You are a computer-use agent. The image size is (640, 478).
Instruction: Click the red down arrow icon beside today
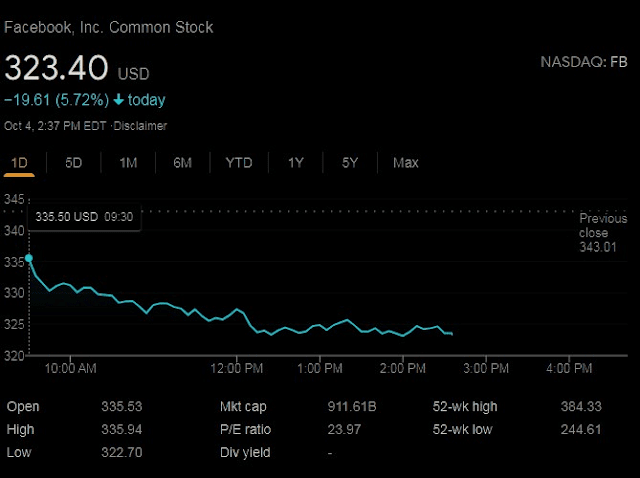pyautogui.click(x=118, y=100)
